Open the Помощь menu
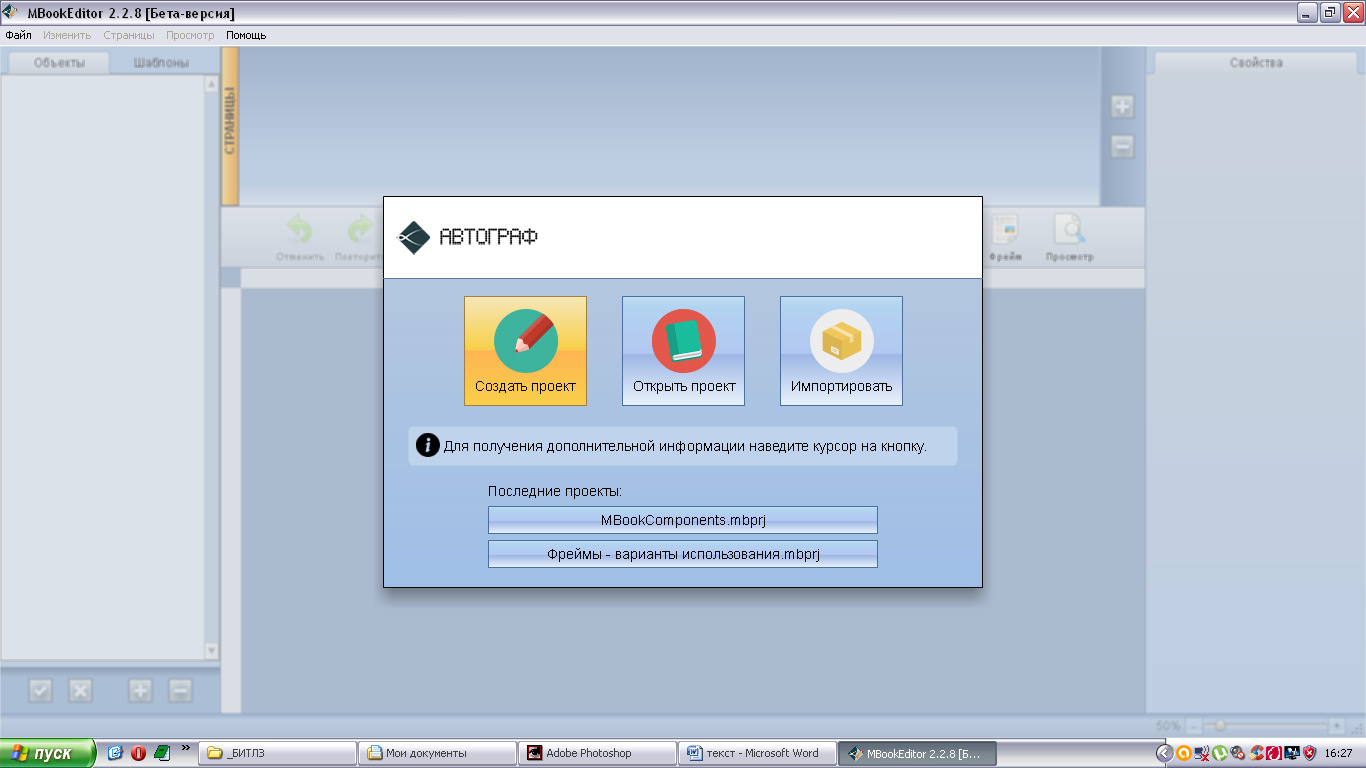1366x768 pixels. pos(246,35)
